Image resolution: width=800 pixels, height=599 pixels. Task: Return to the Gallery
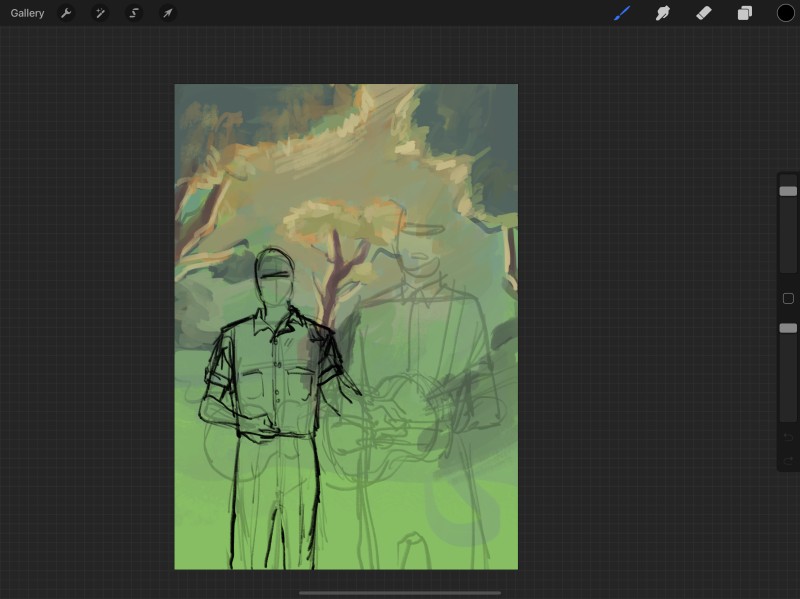(x=27, y=13)
